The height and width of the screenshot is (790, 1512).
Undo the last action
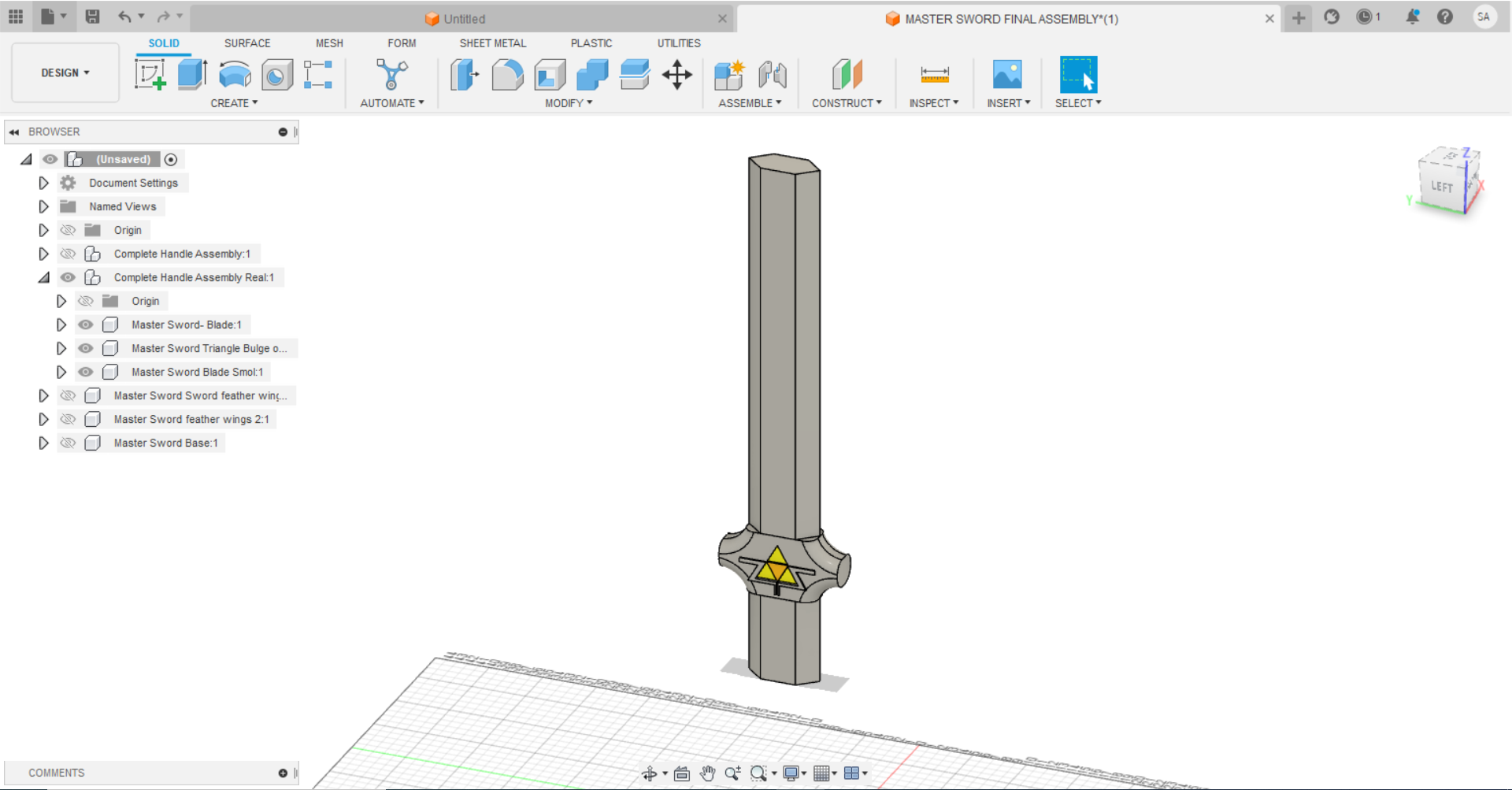(x=124, y=17)
